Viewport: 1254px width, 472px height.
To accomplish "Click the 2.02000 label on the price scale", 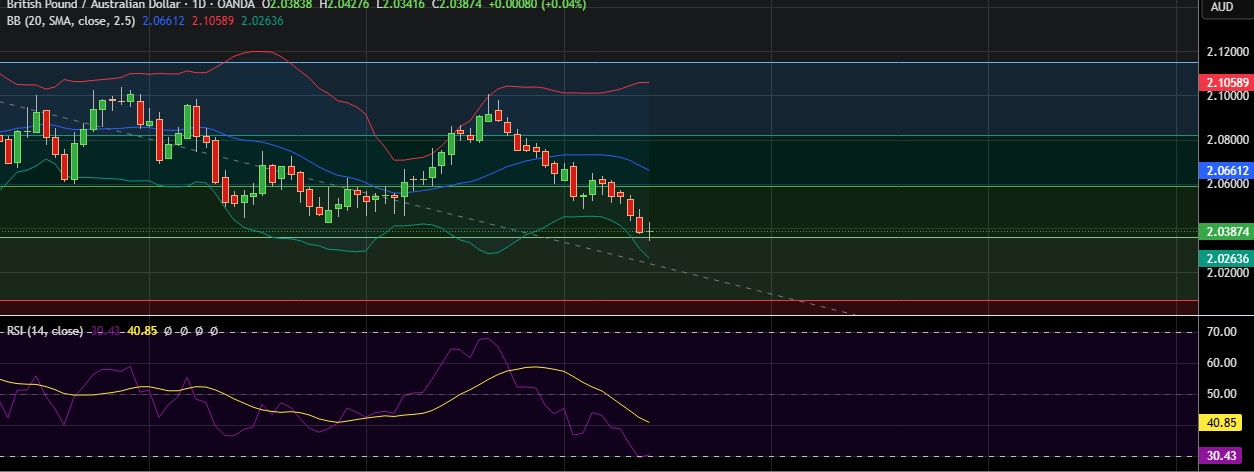I will pos(1227,272).
